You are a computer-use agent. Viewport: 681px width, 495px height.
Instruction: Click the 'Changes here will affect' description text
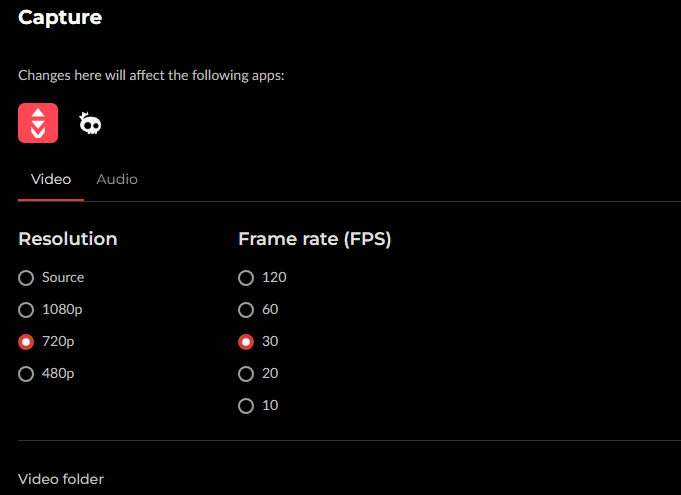(x=151, y=75)
